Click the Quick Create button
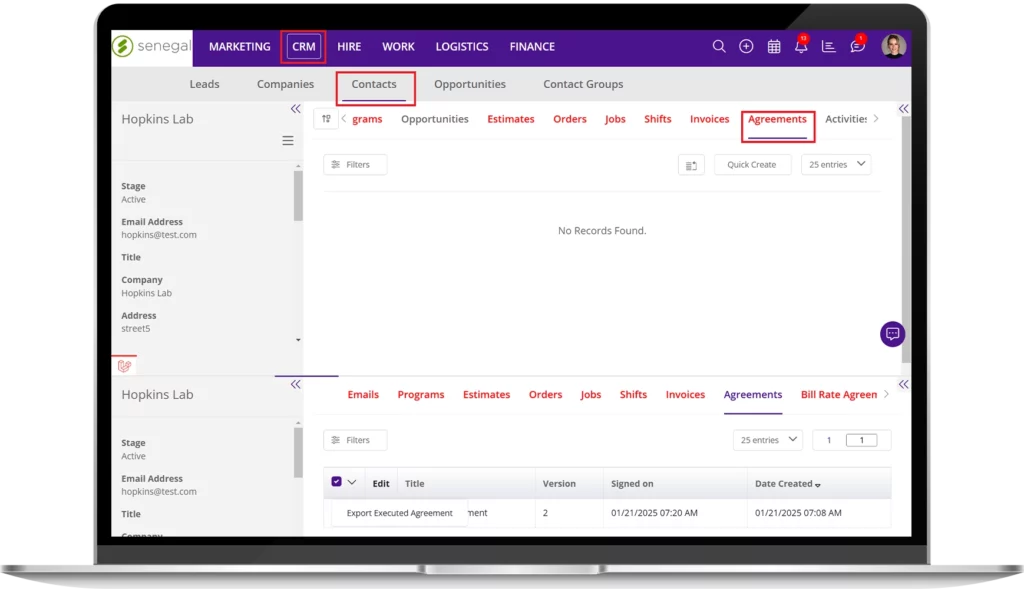 point(751,165)
